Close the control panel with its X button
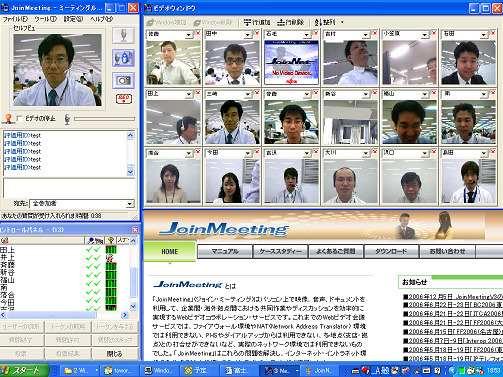The image size is (503, 377). coord(135,230)
